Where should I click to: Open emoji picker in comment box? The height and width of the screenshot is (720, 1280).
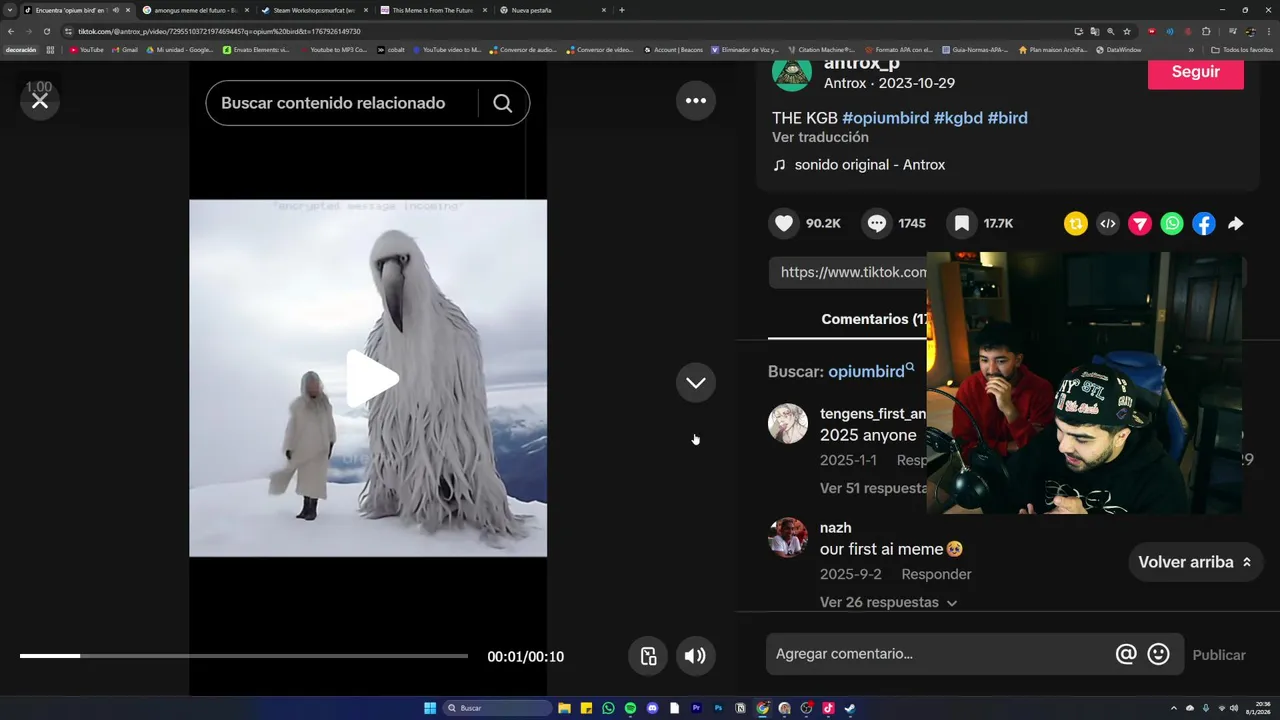1158,654
